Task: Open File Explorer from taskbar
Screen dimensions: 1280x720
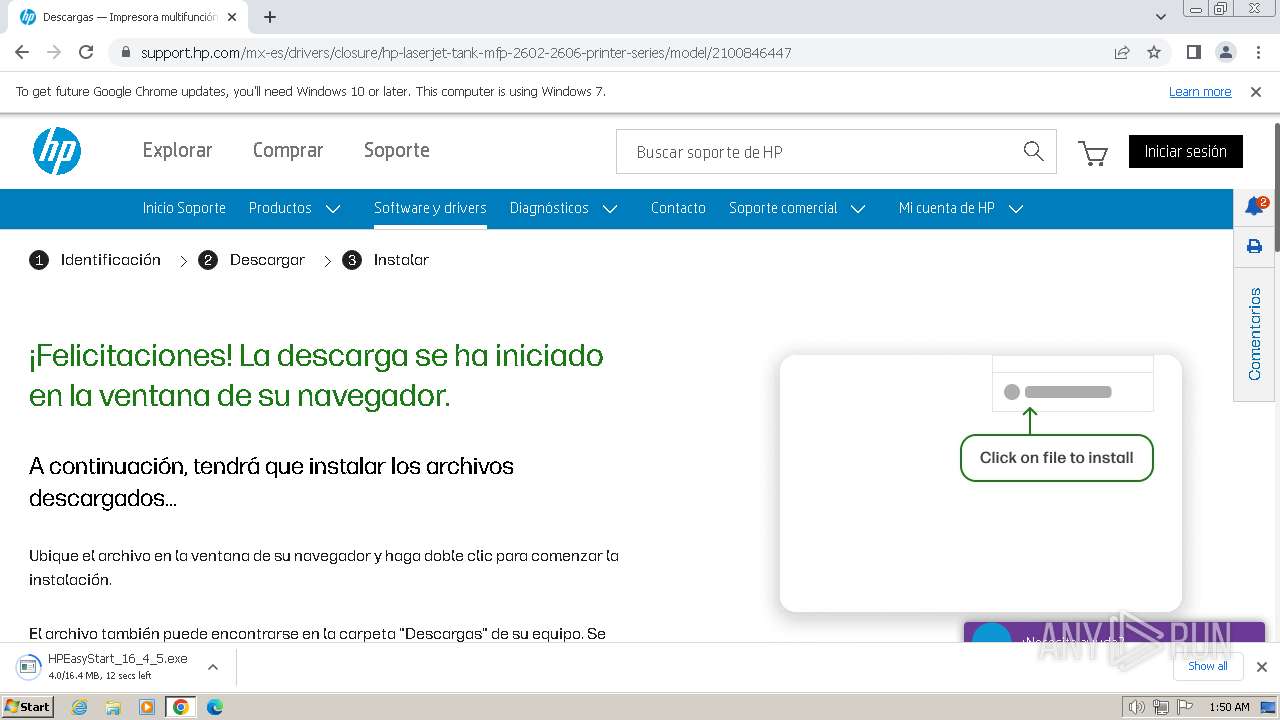Action: pos(113,707)
